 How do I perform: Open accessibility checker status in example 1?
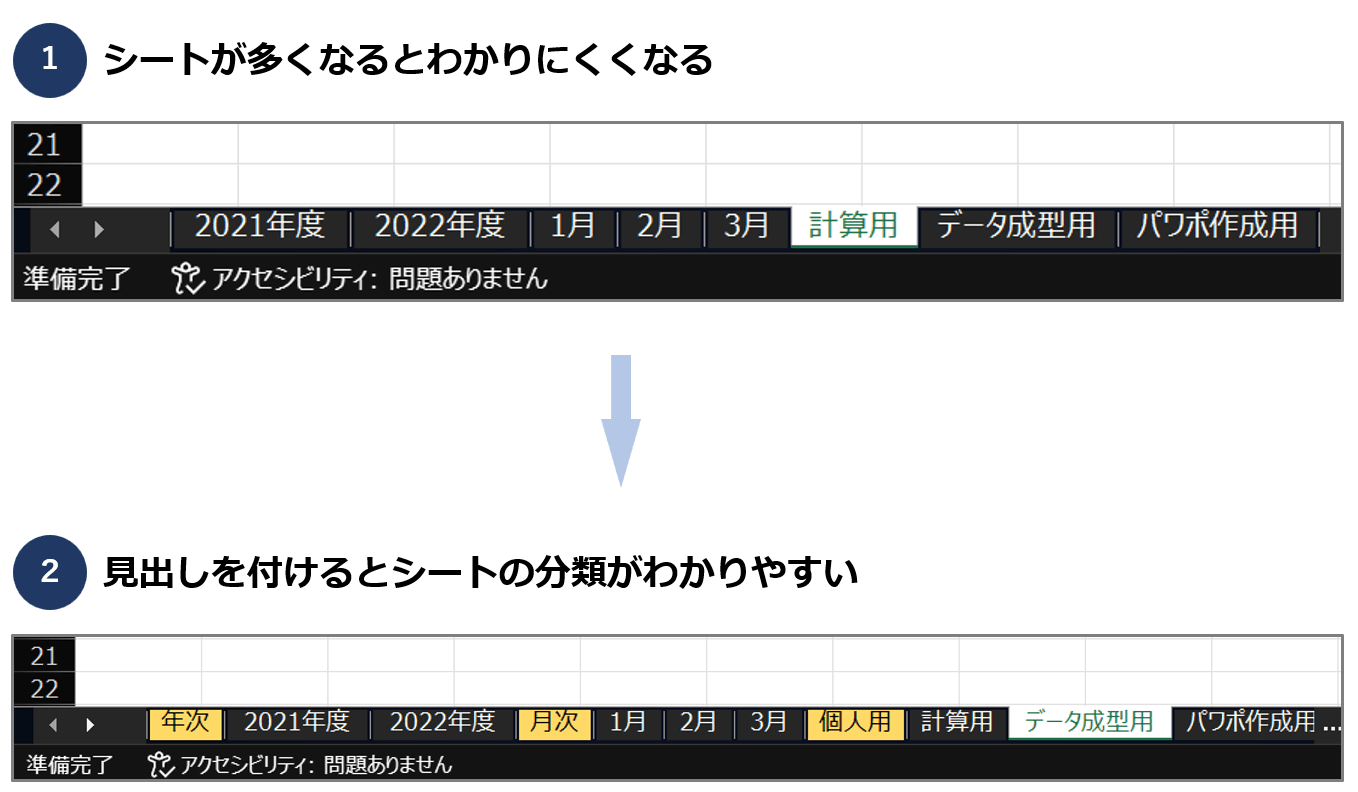tap(359, 278)
